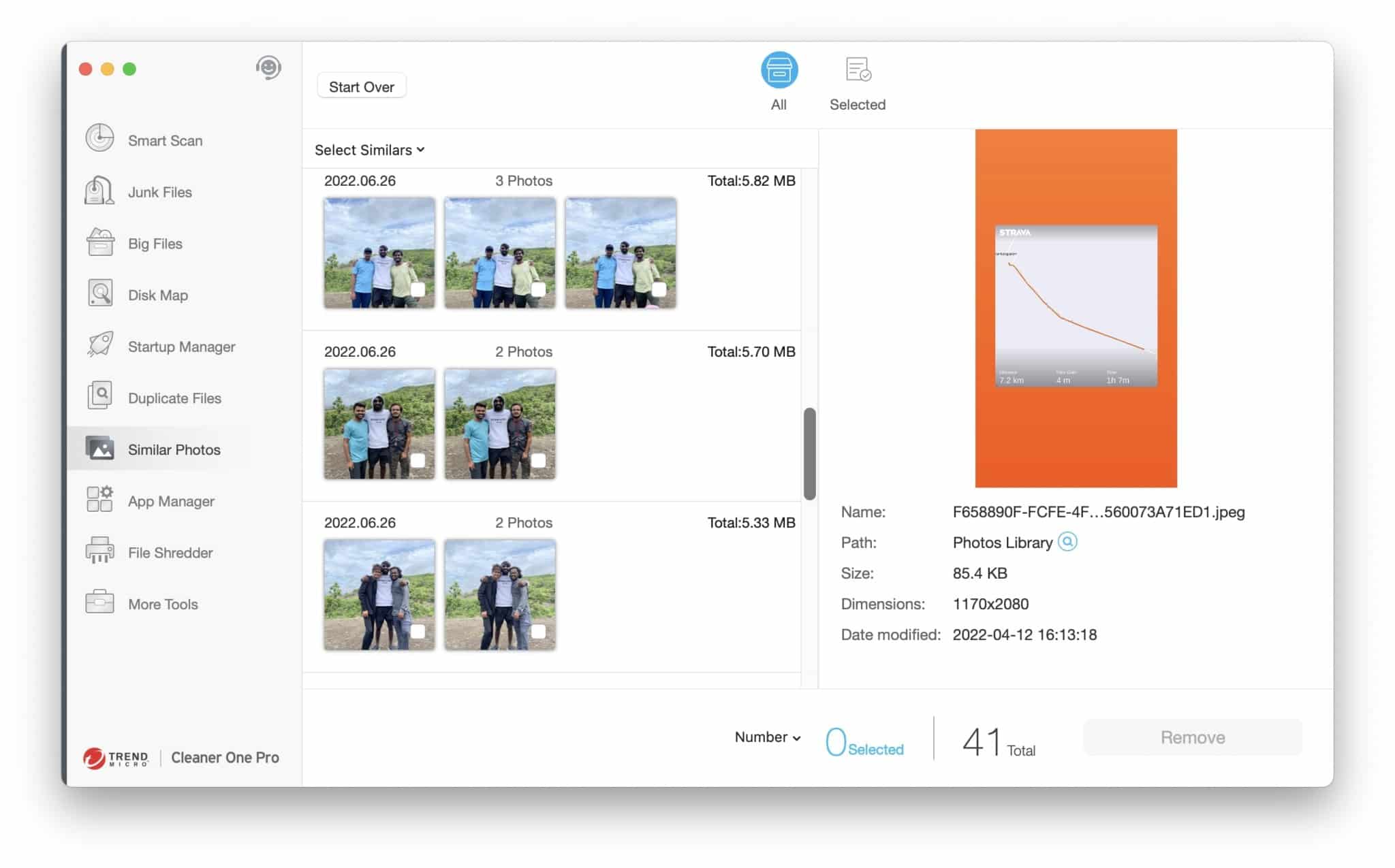Click the More Tools briefcase icon
The height and width of the screenshot is (868, 1395).
tap(99, 602)
